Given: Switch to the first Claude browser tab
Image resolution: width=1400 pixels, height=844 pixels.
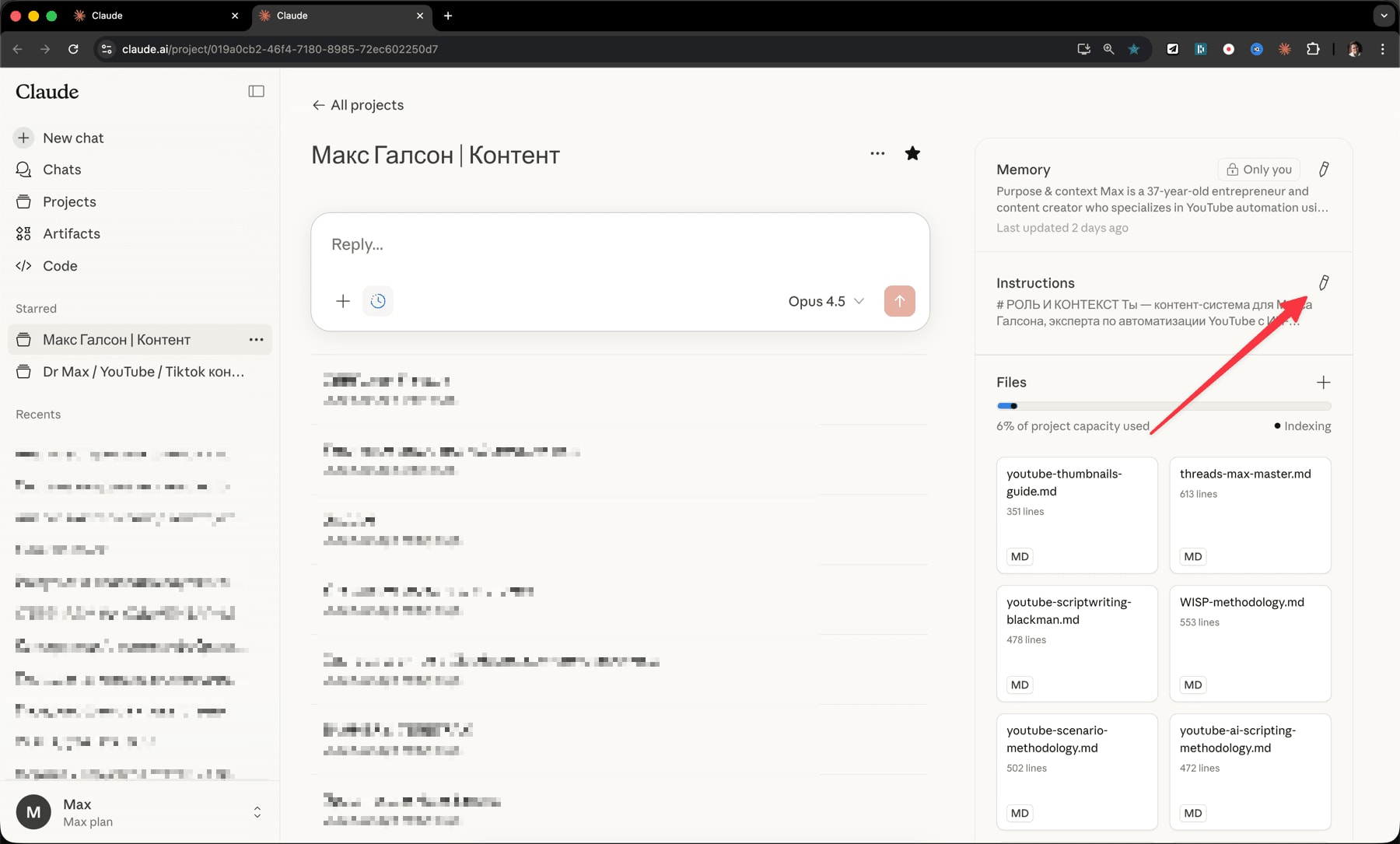Looking at the screenshot, I should 156,16.
